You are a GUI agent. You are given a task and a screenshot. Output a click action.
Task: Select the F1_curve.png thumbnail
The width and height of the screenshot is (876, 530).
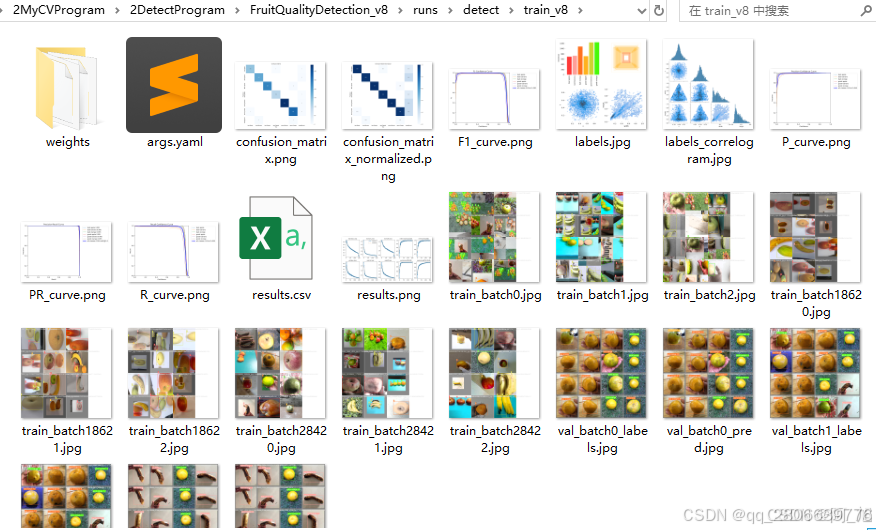pos(494,99)
